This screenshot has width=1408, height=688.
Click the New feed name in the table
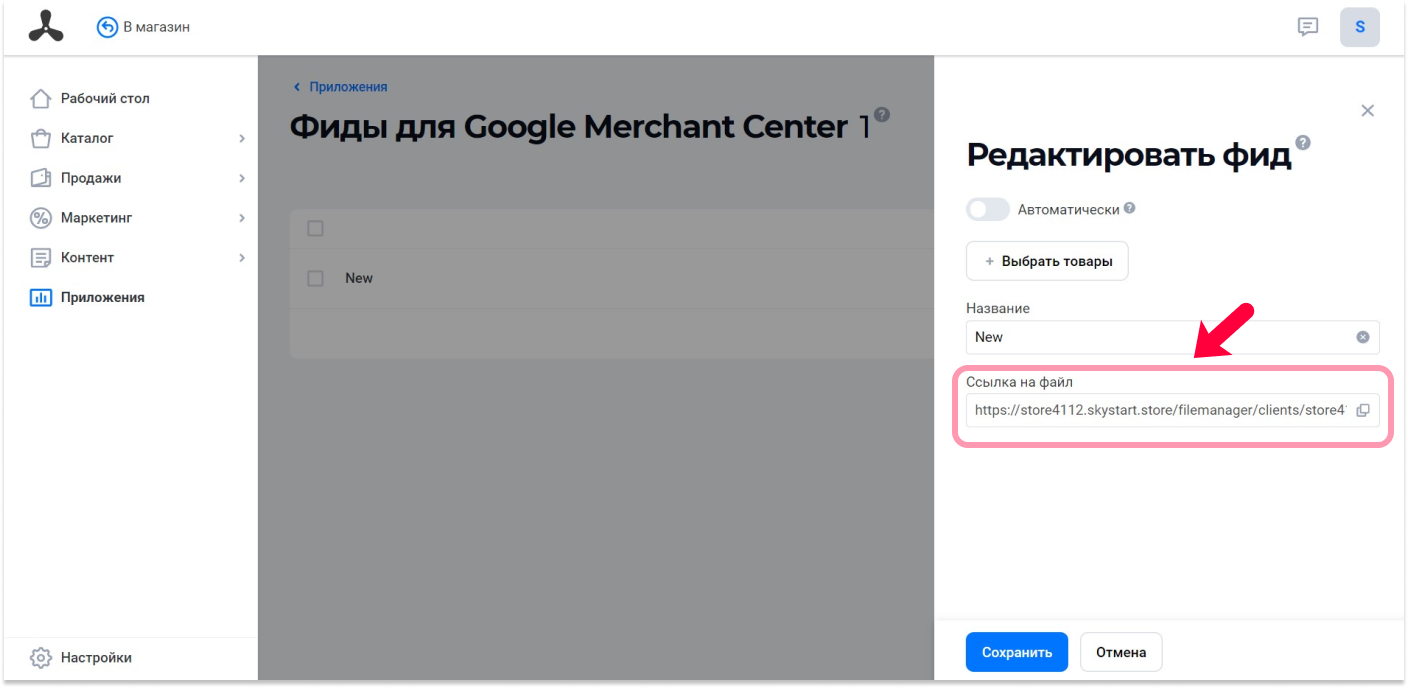pos(359,278)
